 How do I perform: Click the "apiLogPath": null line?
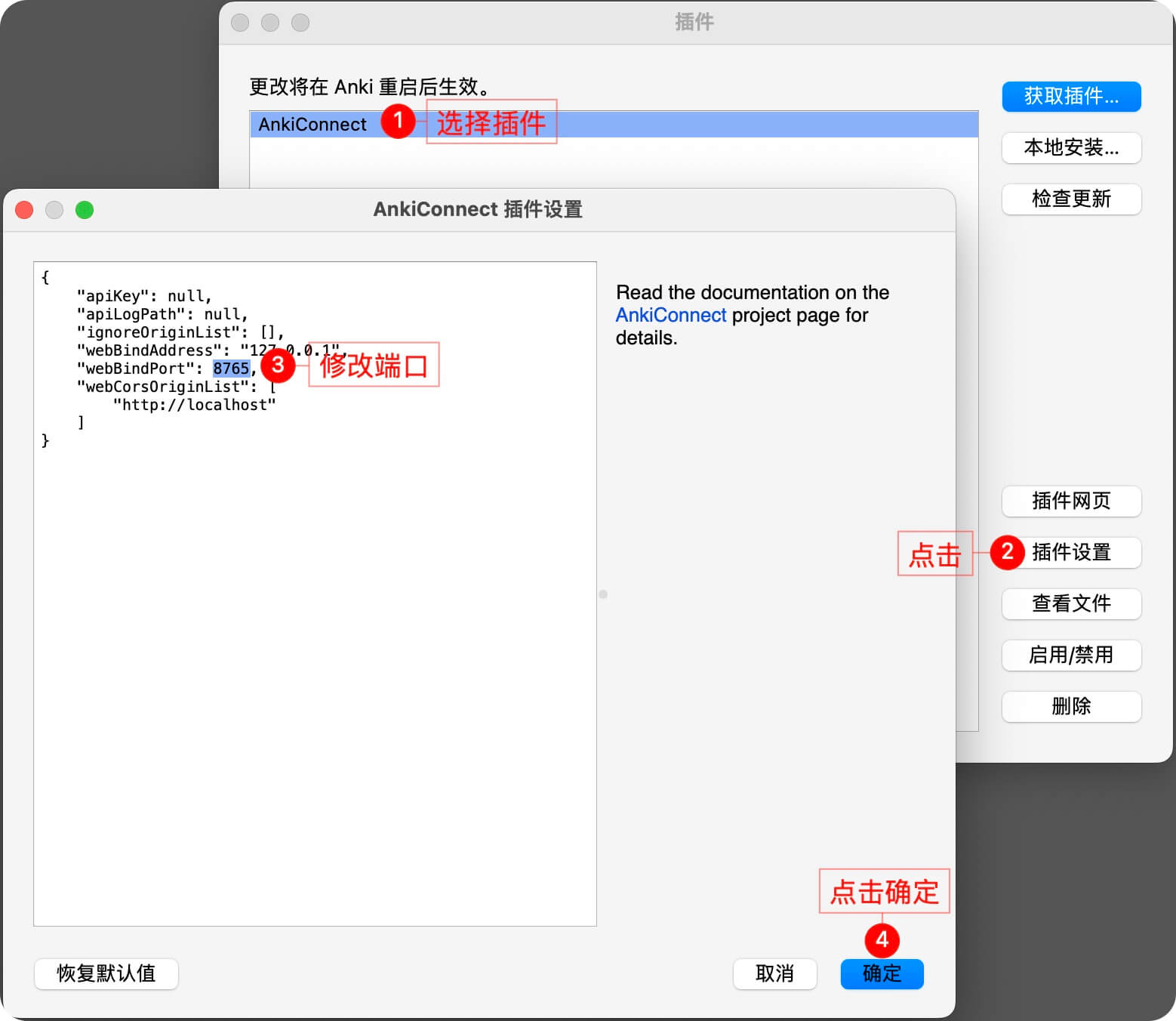[162, 314]
